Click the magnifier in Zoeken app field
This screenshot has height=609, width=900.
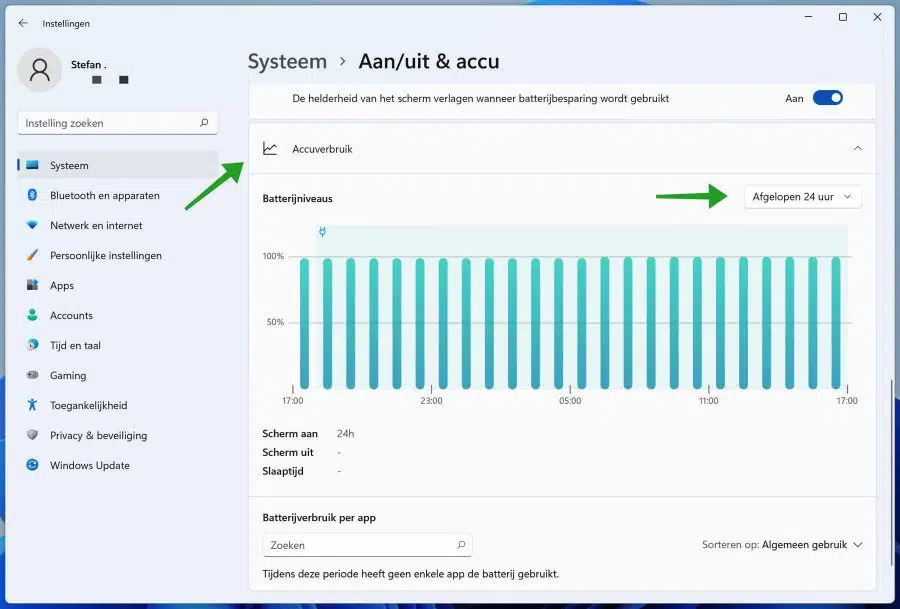461,545
